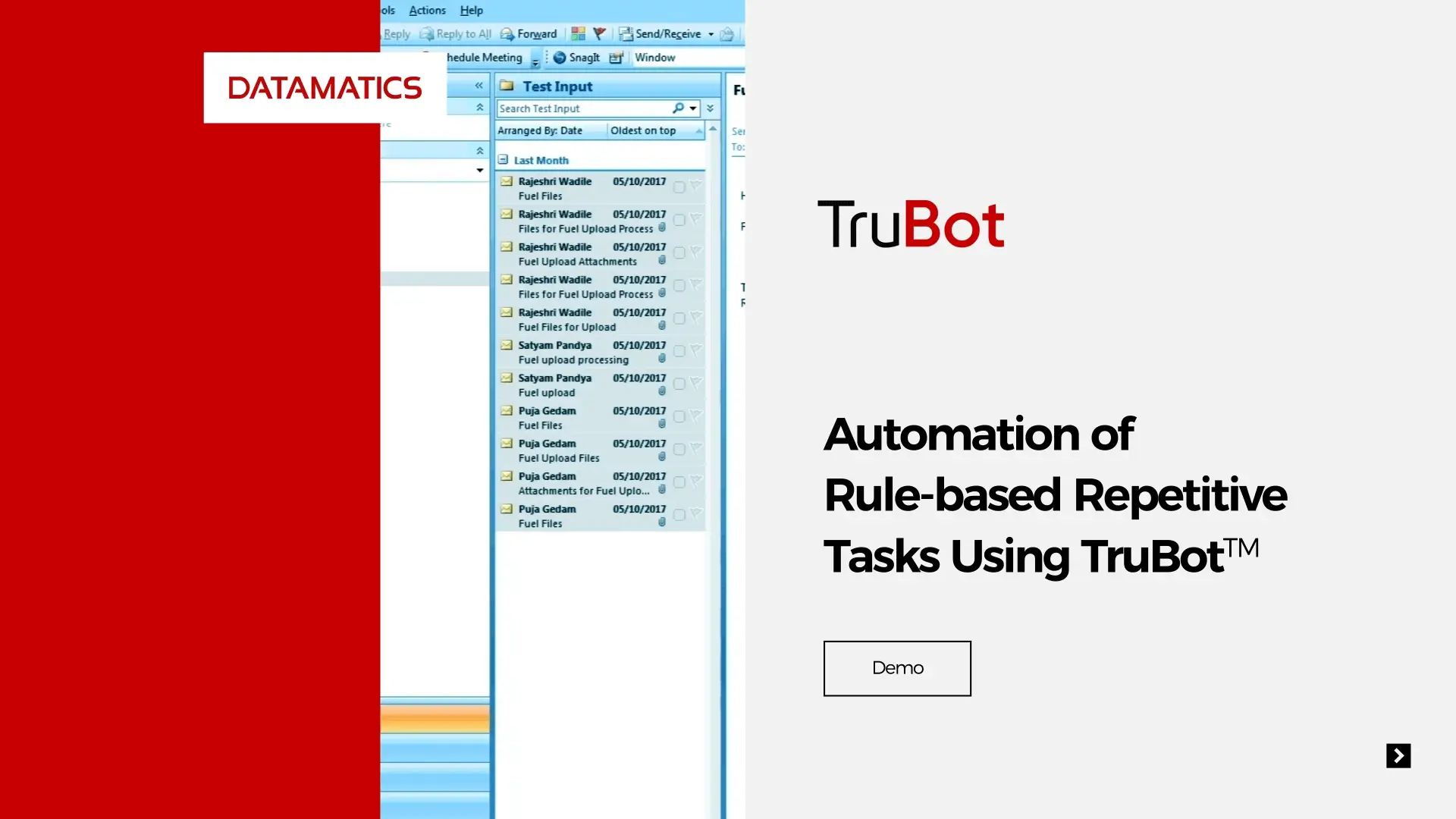The width and height of the screenshot is (1456, 819).
Task: Click the next arrow at bottom right
Action: pyautogui.click(x=1398, y=756)
